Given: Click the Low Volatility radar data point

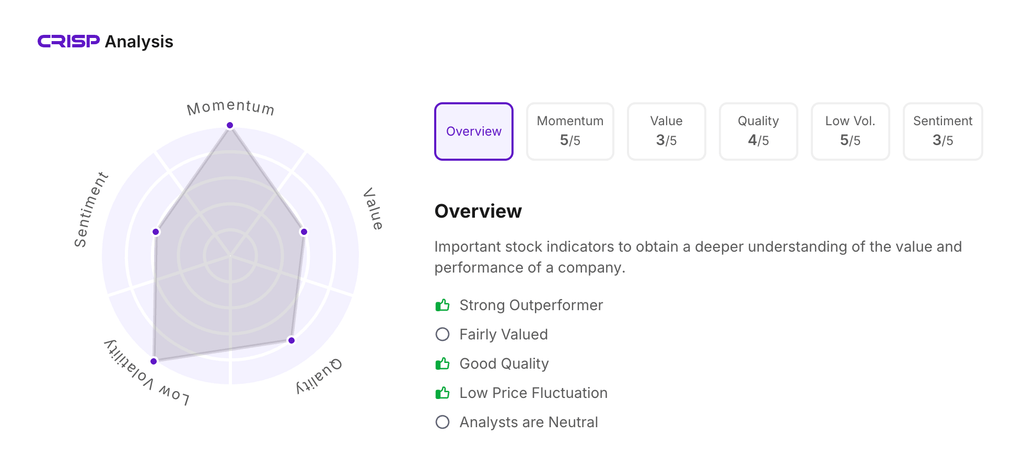Looking at the screenshot, I should point(154,361).
